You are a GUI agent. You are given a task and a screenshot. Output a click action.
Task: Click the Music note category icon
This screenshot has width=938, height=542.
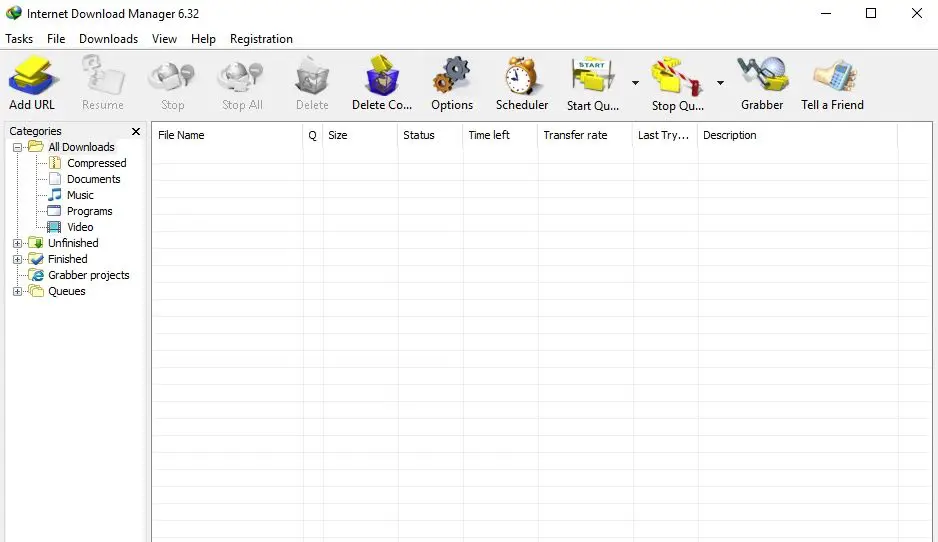click(x=54, y=195)
